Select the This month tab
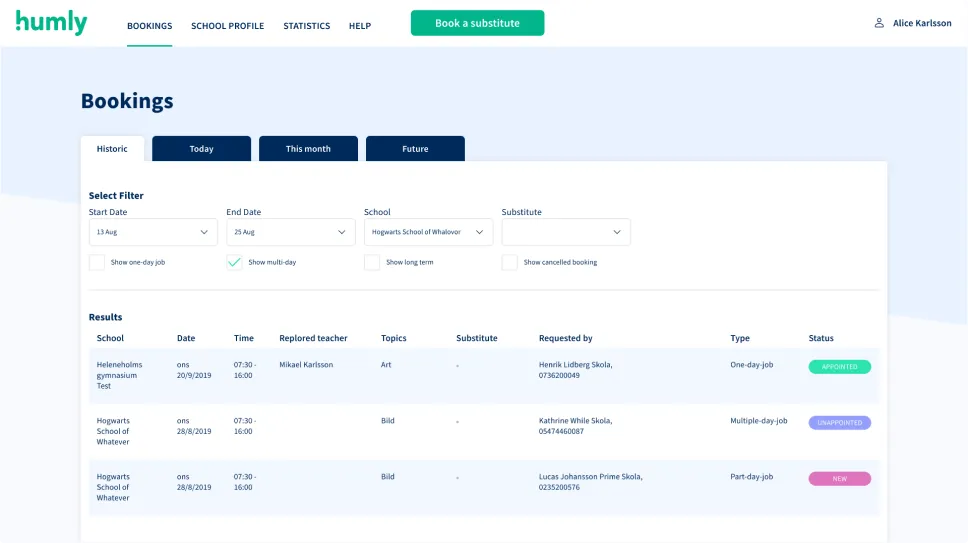Viewport: 968px width, 543px height. tap(308, 149)
